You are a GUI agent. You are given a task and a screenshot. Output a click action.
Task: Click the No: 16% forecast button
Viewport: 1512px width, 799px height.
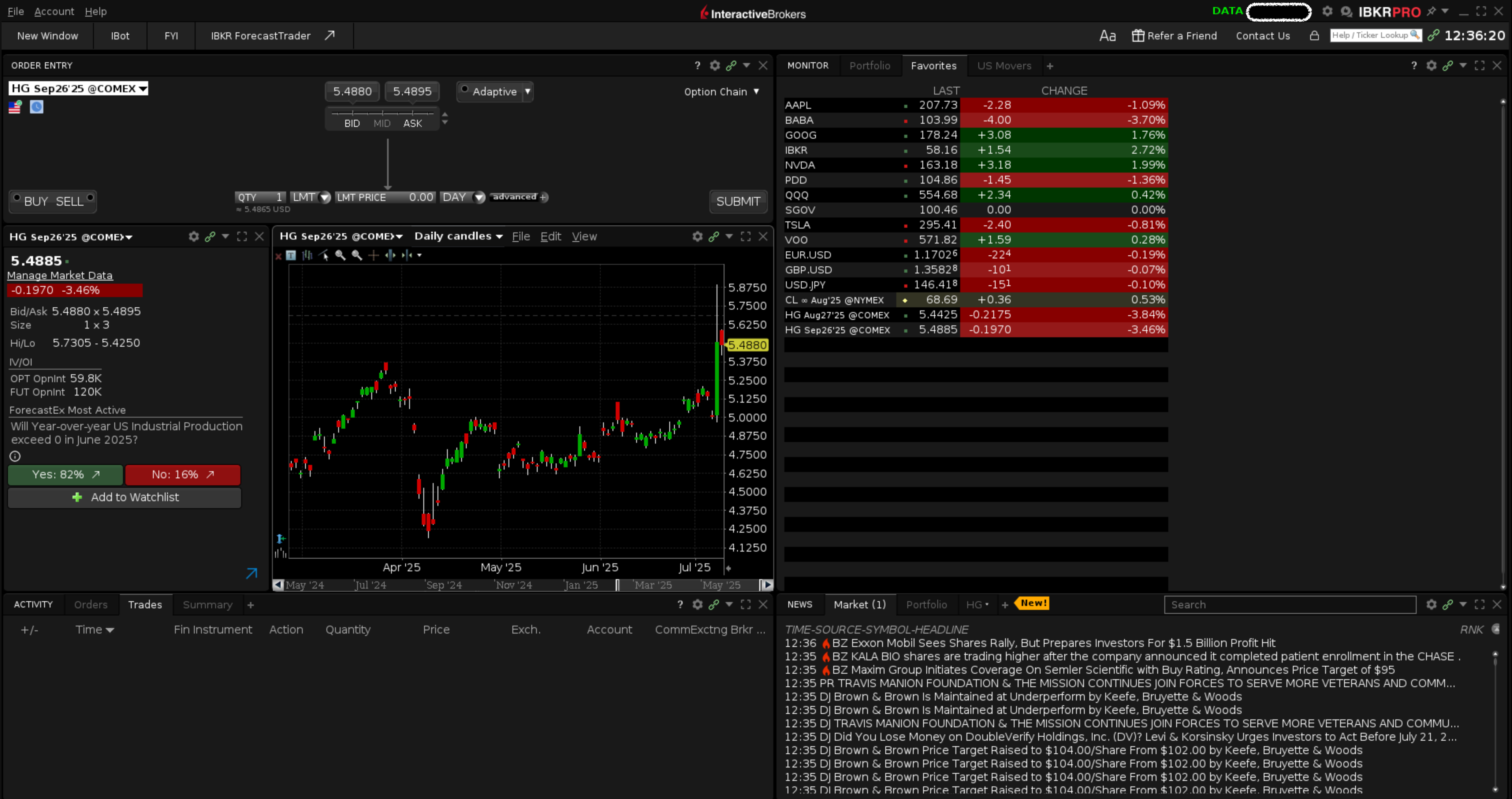click(x=183, y=474)
